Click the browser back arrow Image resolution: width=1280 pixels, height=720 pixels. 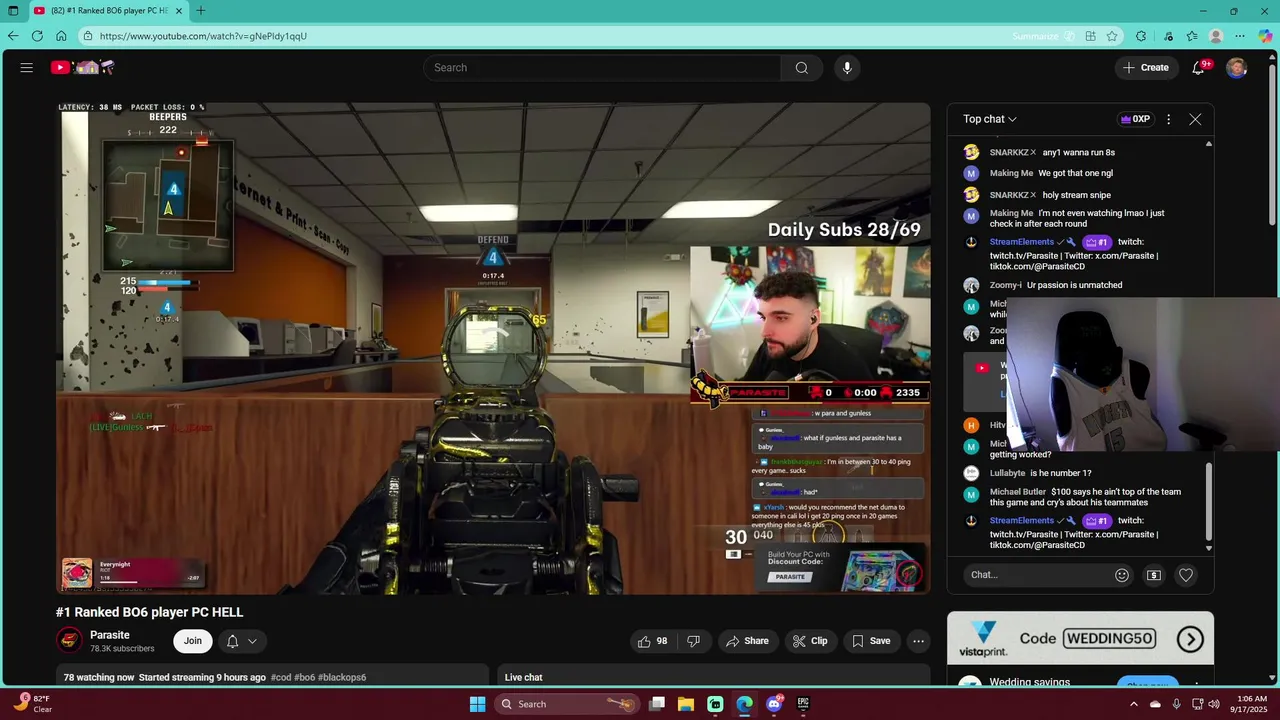point(13,36)
